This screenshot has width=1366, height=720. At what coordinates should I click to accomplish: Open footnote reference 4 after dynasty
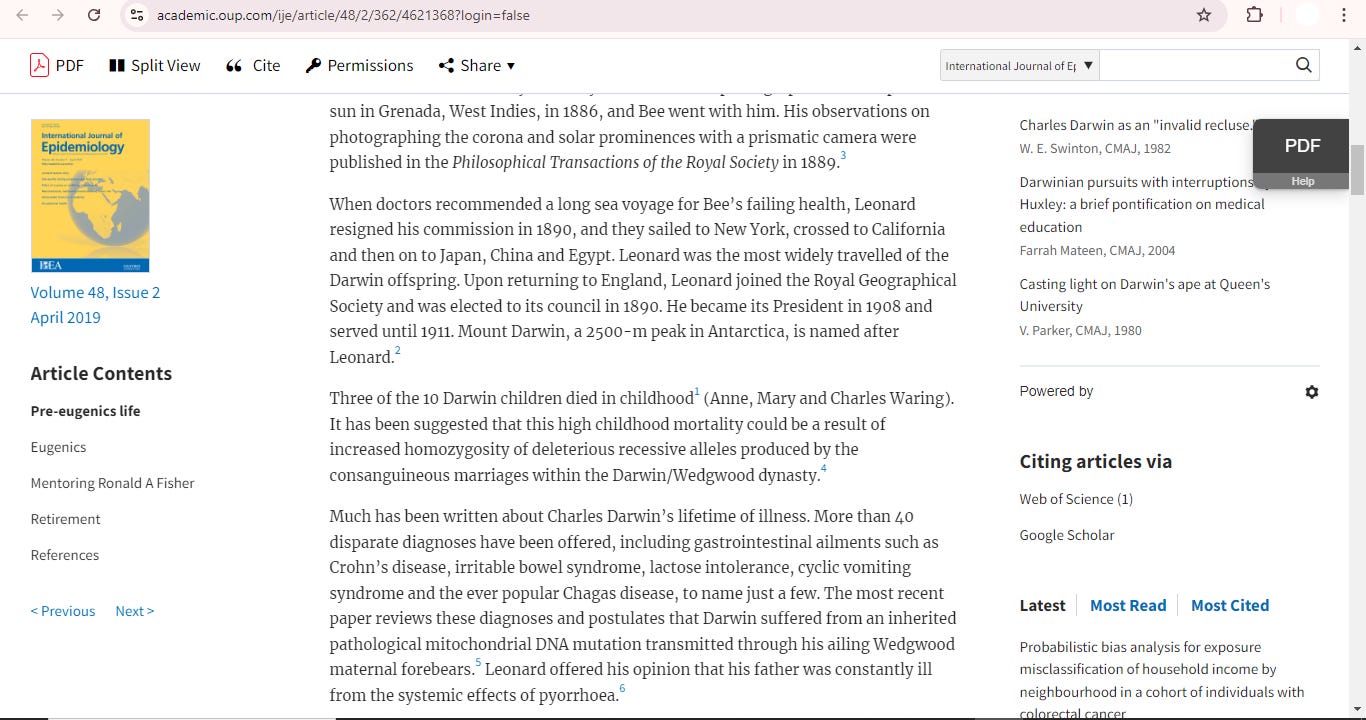pyautogui.click(x=824, y=468)
